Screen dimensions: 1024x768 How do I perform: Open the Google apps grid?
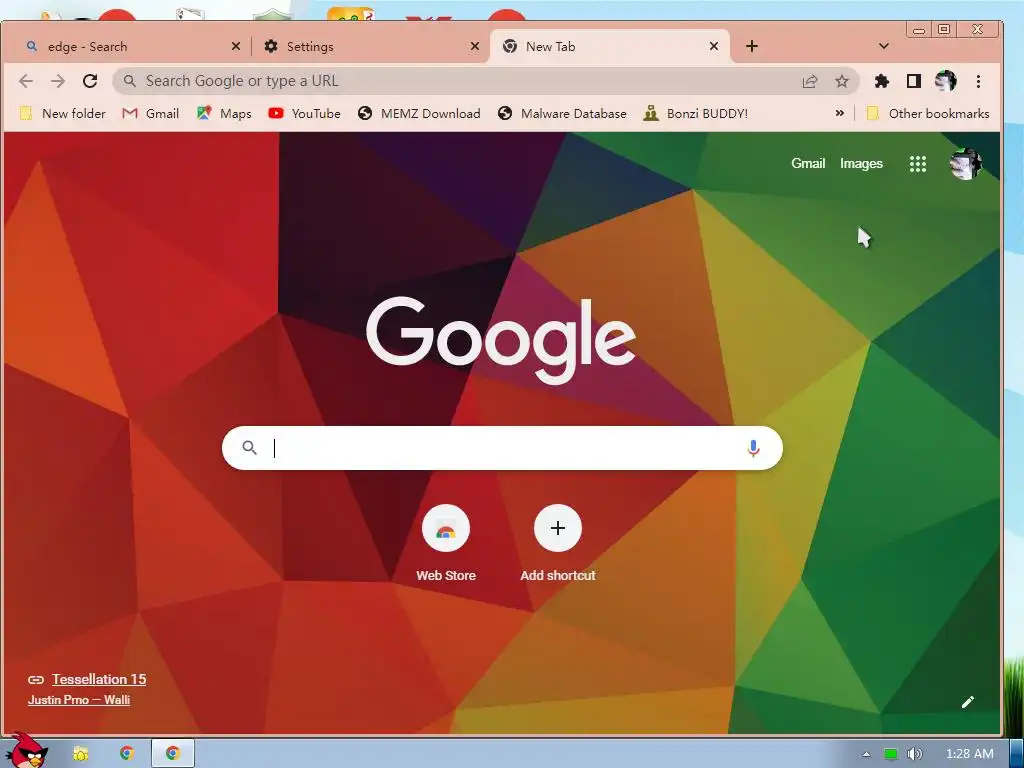coord(918,164)
